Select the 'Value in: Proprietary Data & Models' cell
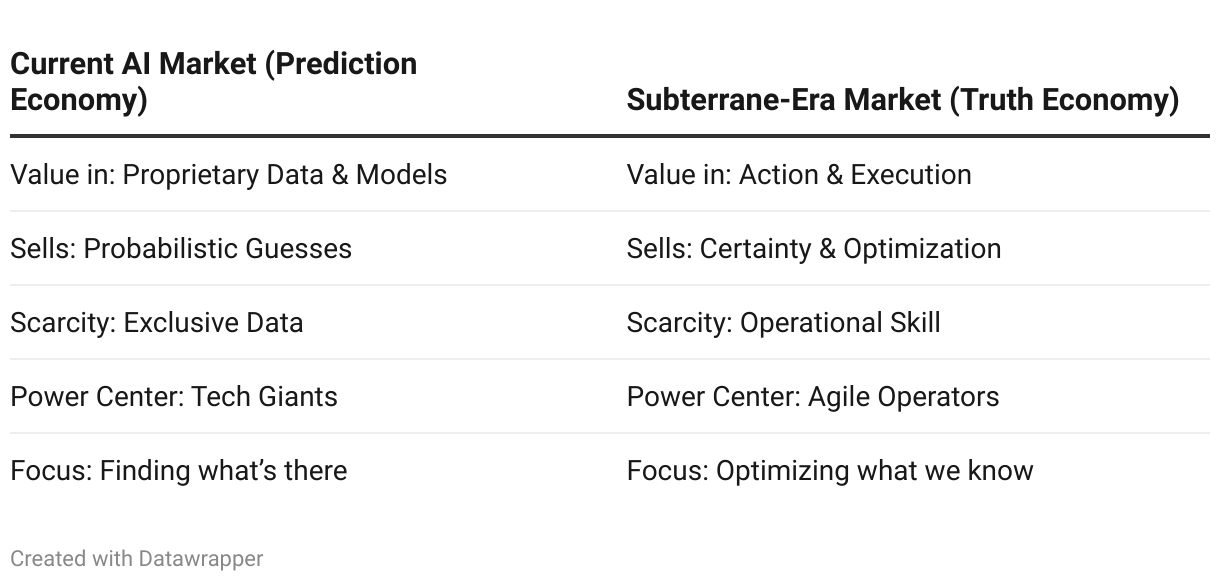This screenshot has height=582, width=1220. click(229, 174)
